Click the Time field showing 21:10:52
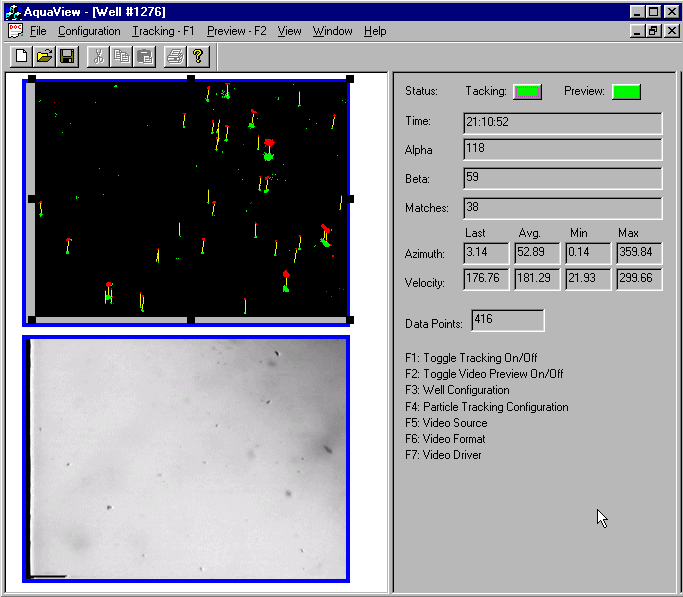 563,123
